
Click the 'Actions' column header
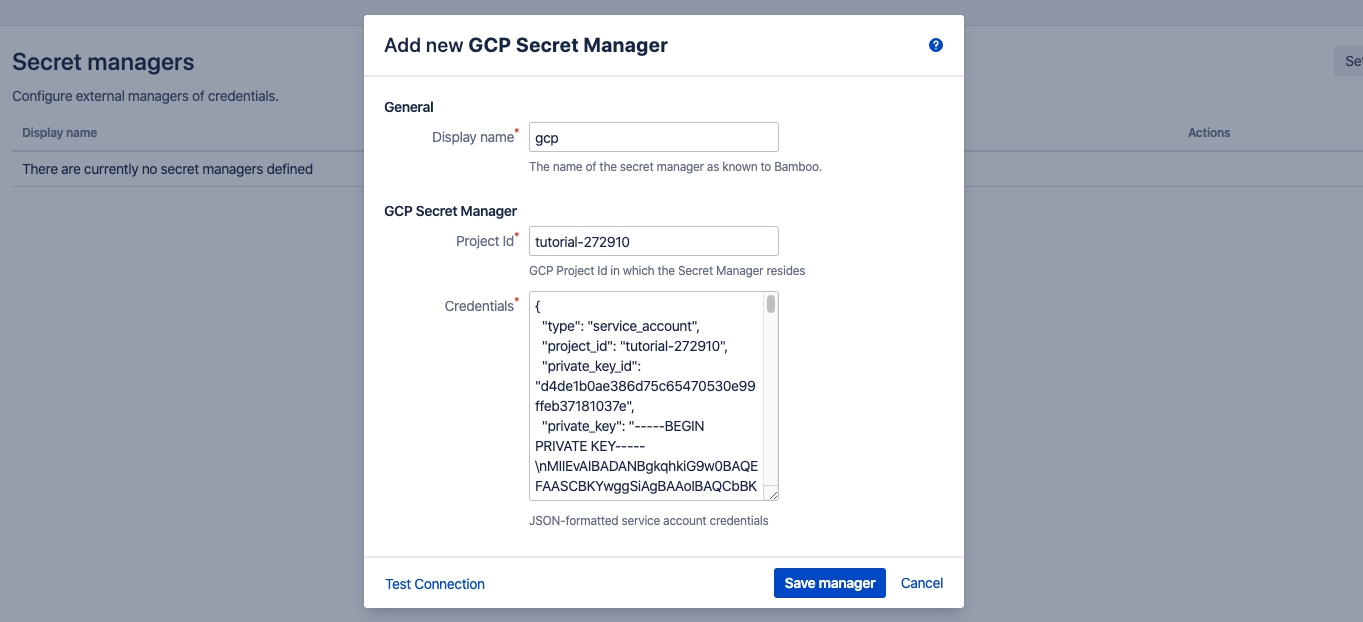point(1209,133)
